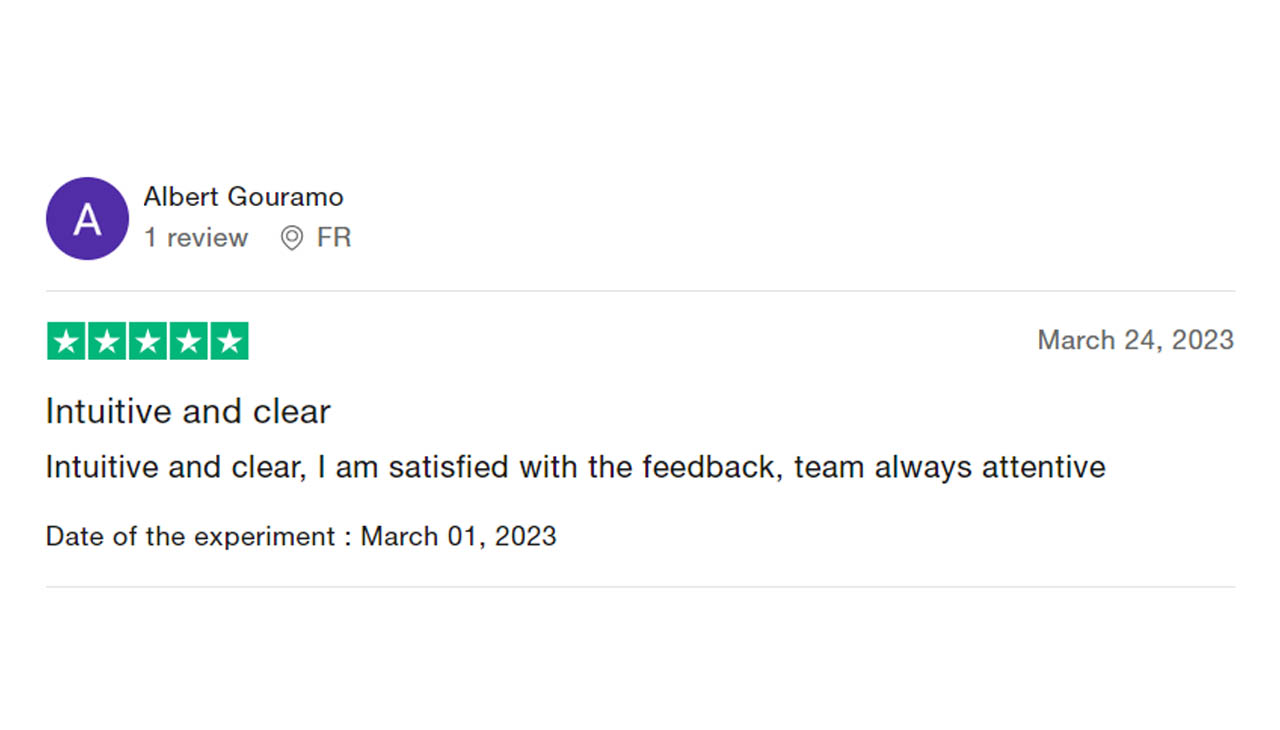Click the third green rating star
Viewport: 1280px width, 730px height.
pos(148,341)
